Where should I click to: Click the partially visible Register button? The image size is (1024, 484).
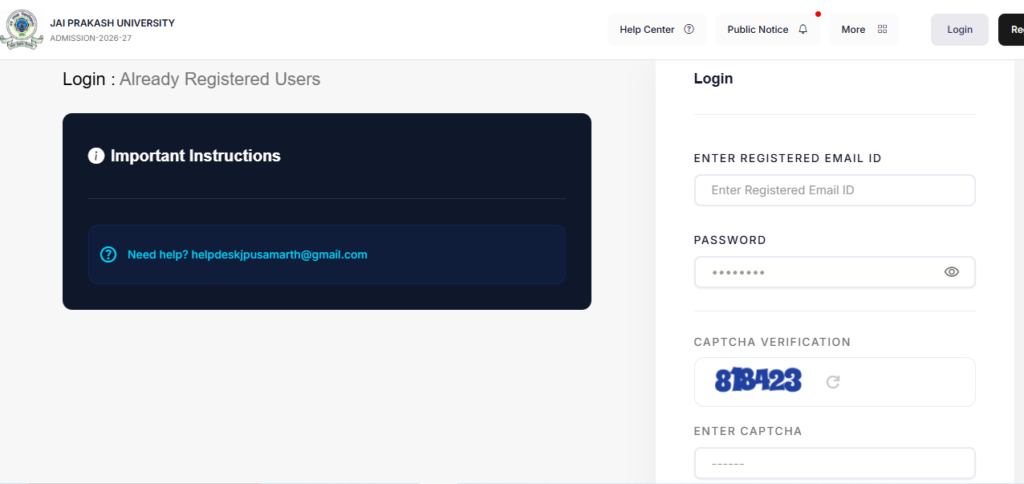1011,29
